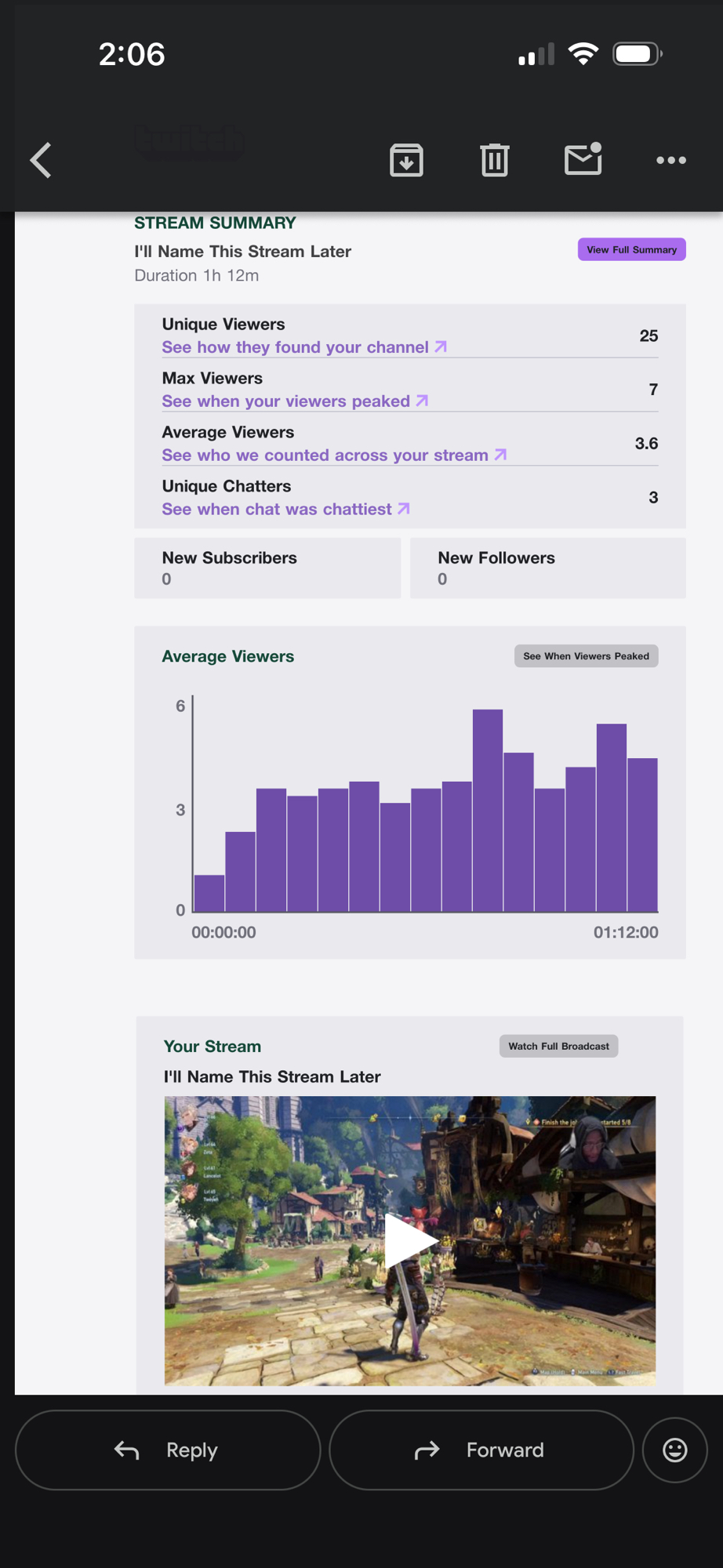Tap the tallest bar in viewers chart
The height and width of the screenshot is (1568, 723).
[487, 811]
